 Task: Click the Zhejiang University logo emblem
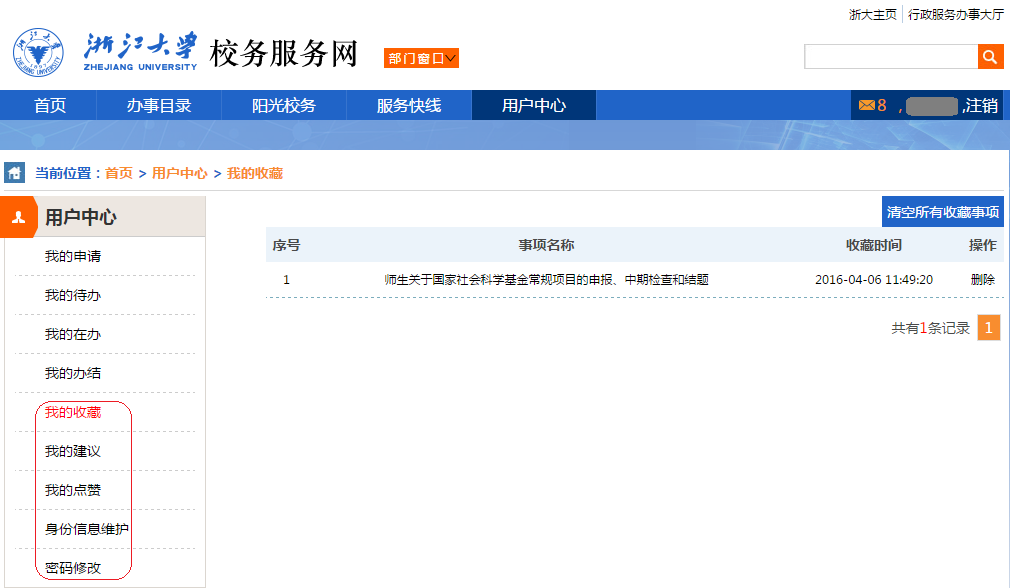(37, 53)
